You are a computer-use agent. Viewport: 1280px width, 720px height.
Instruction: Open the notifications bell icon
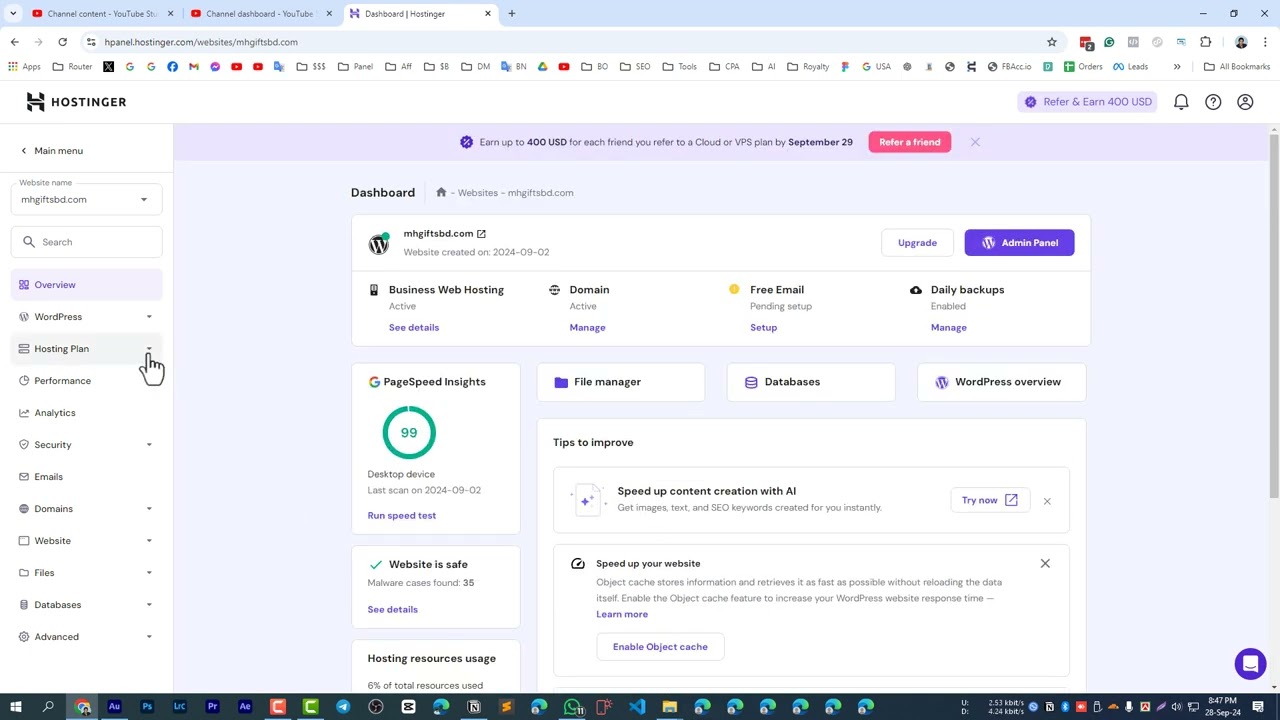pyautogui.click(x=1181, y=102)
